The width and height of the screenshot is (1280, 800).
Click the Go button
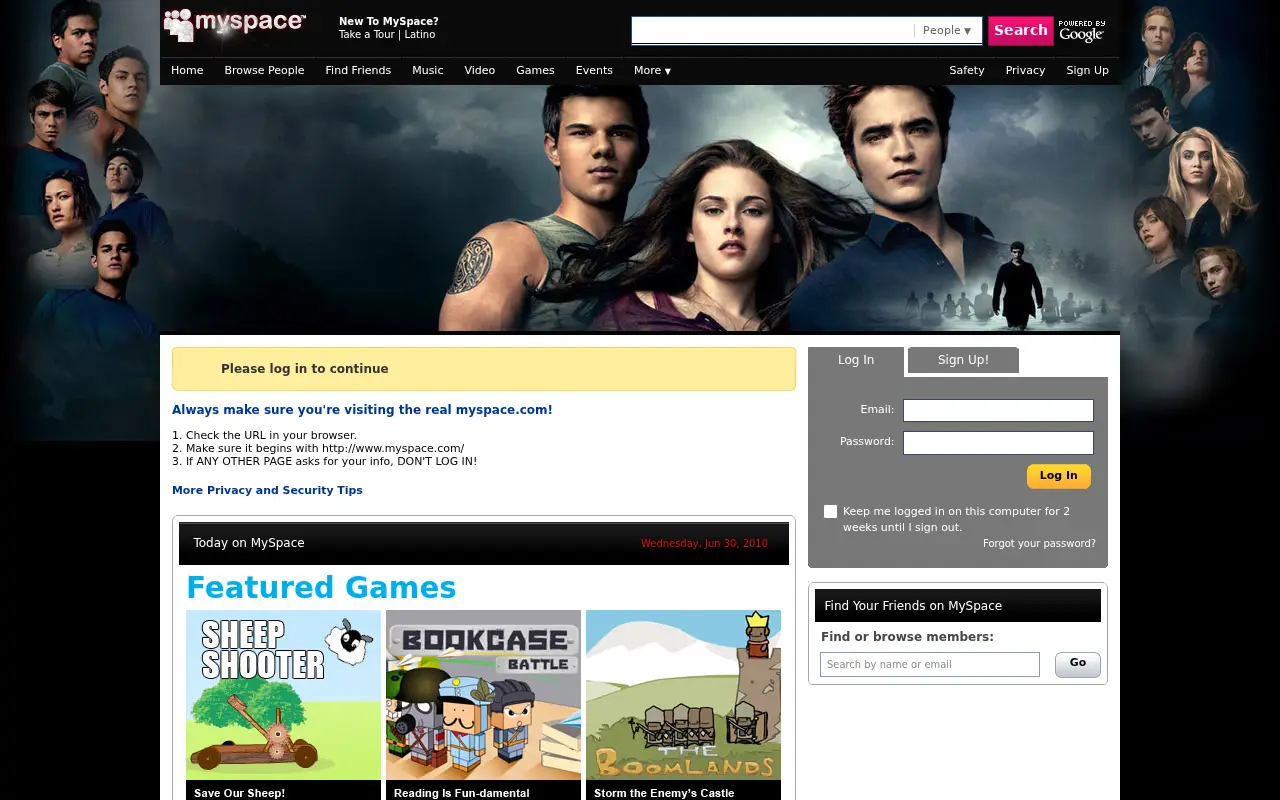pyautogui.click(x=1078, y=664)
